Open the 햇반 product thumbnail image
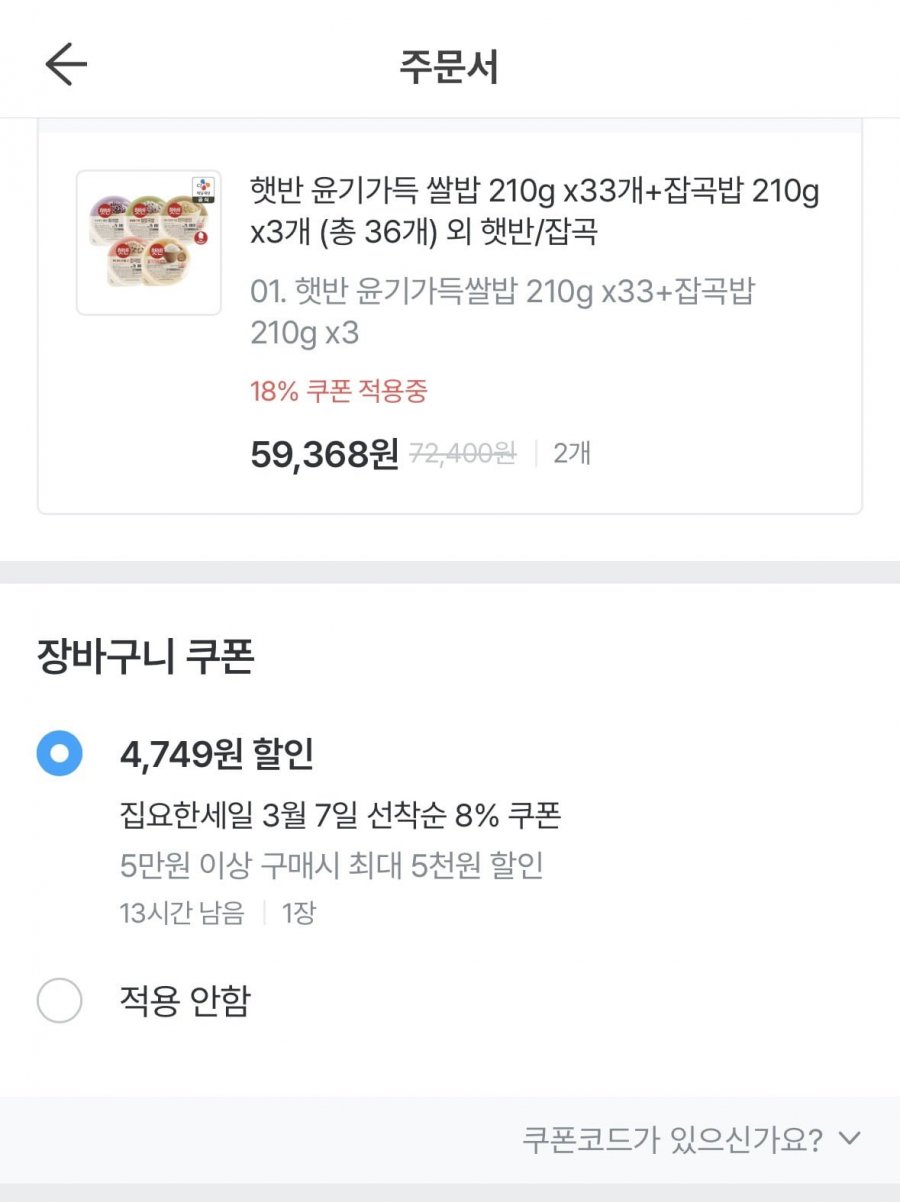This screenshot has width=900, height=1202. (149, 243)
